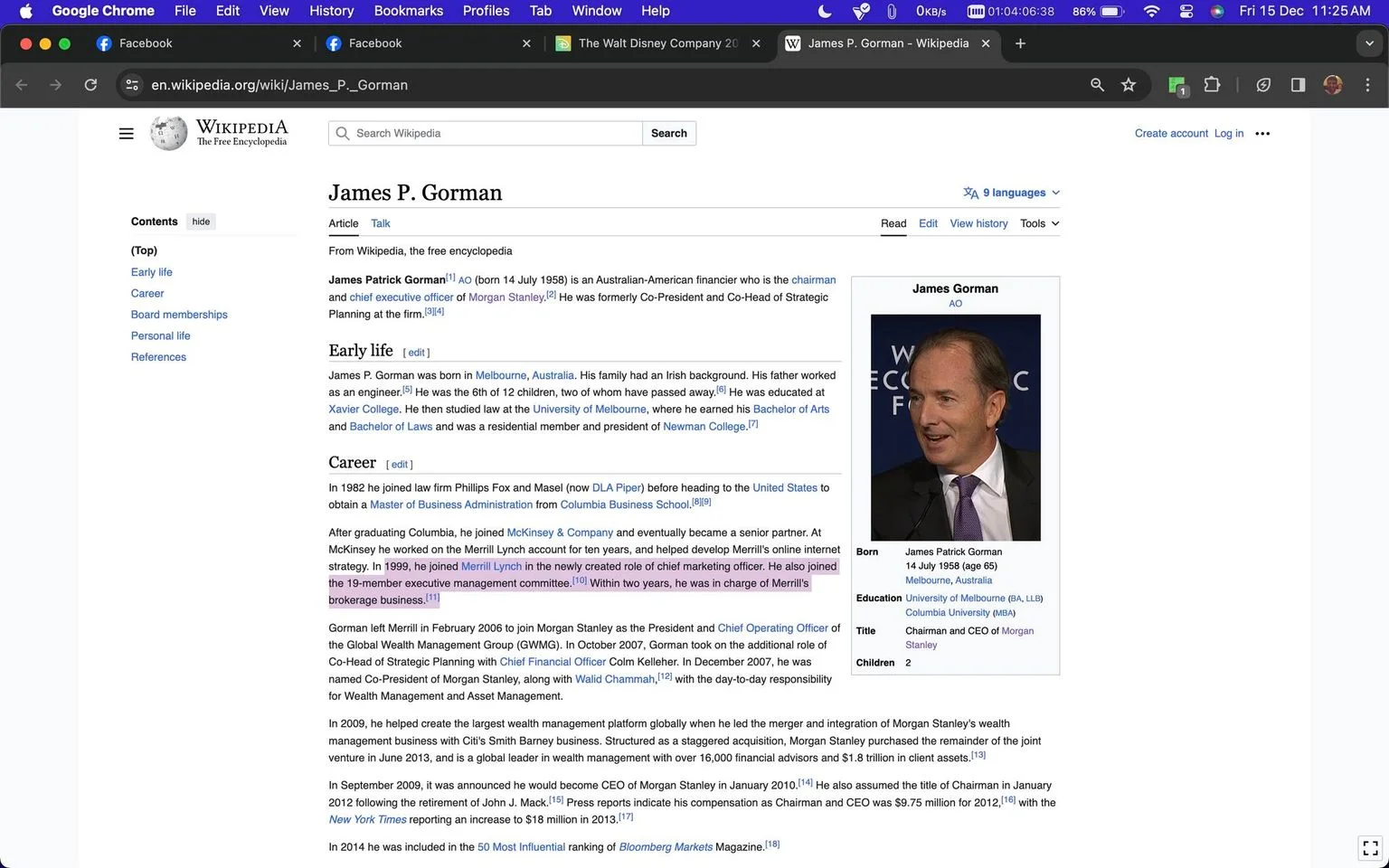Open the Talk tab of the article
The width and height of the screenshot is (1389, 868).
point(381,223)
